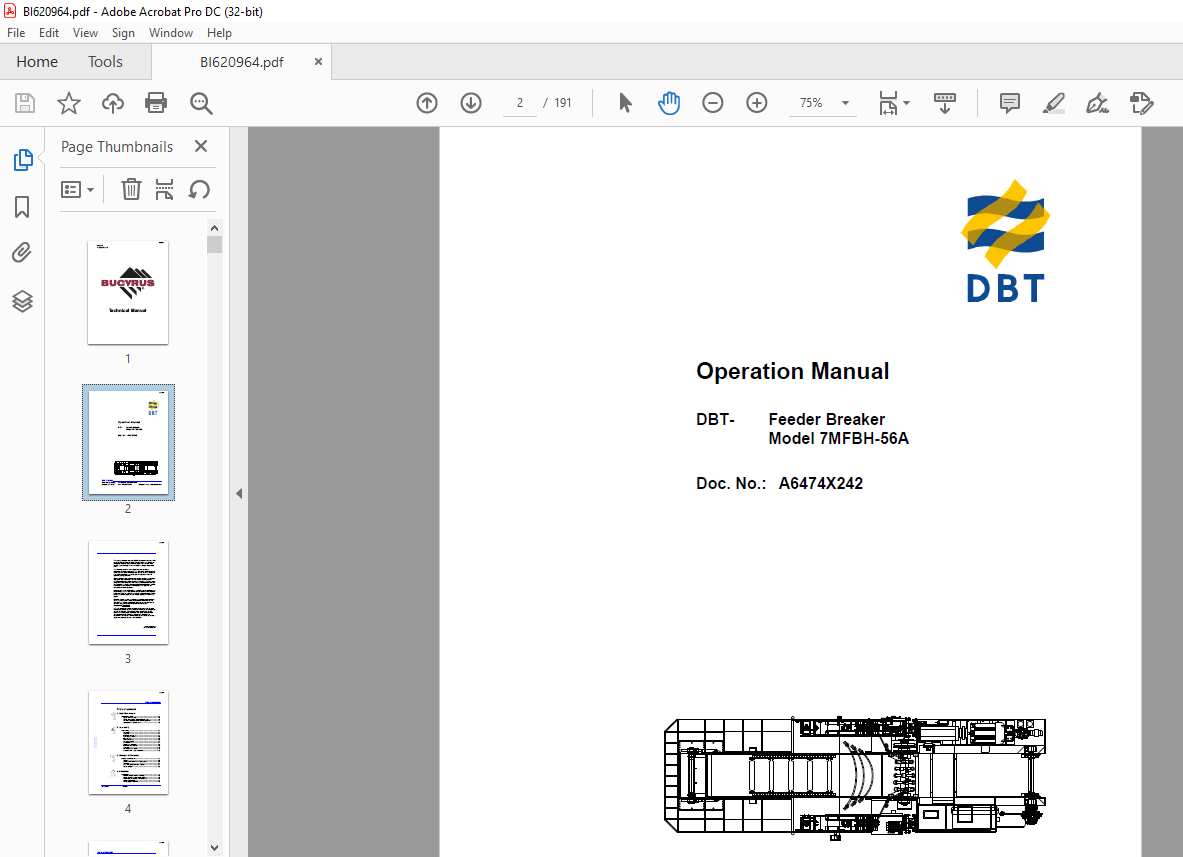Close the Page Thumbnails panel
1183x857 pixels.
click(x=201, y=146)
